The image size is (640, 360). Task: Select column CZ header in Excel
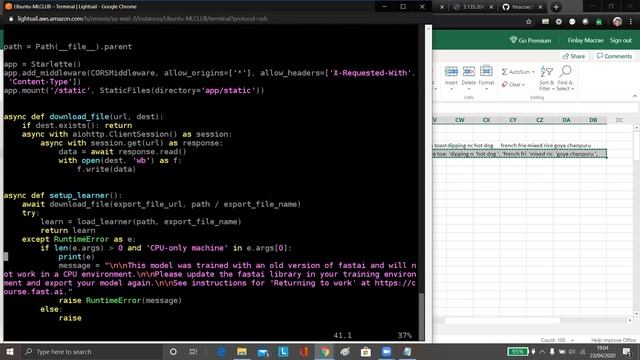(540, 120)
